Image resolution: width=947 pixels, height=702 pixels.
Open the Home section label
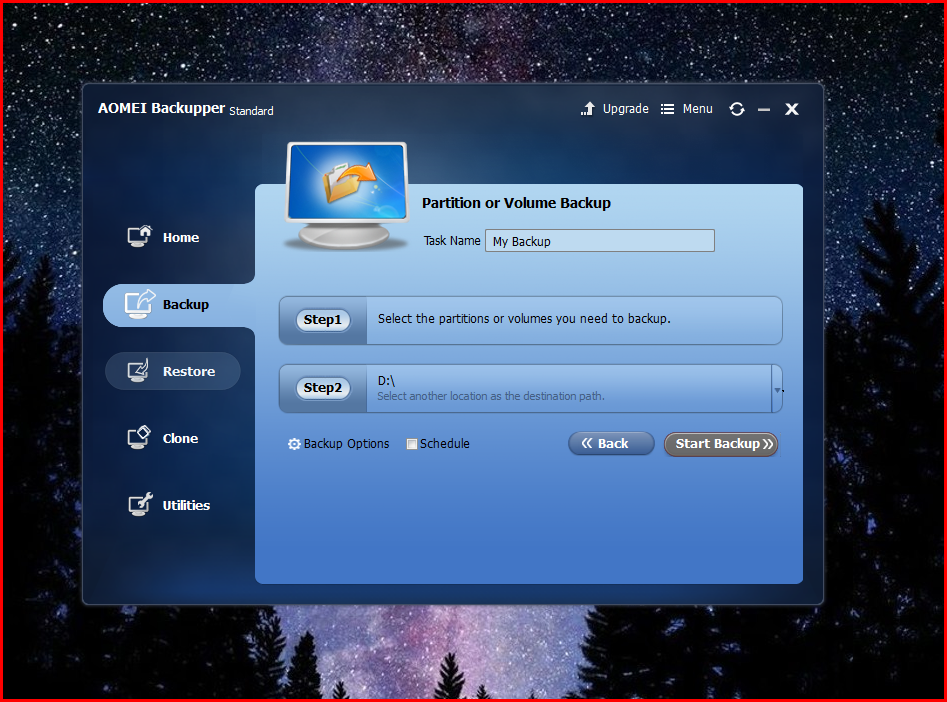pos(181,237)
